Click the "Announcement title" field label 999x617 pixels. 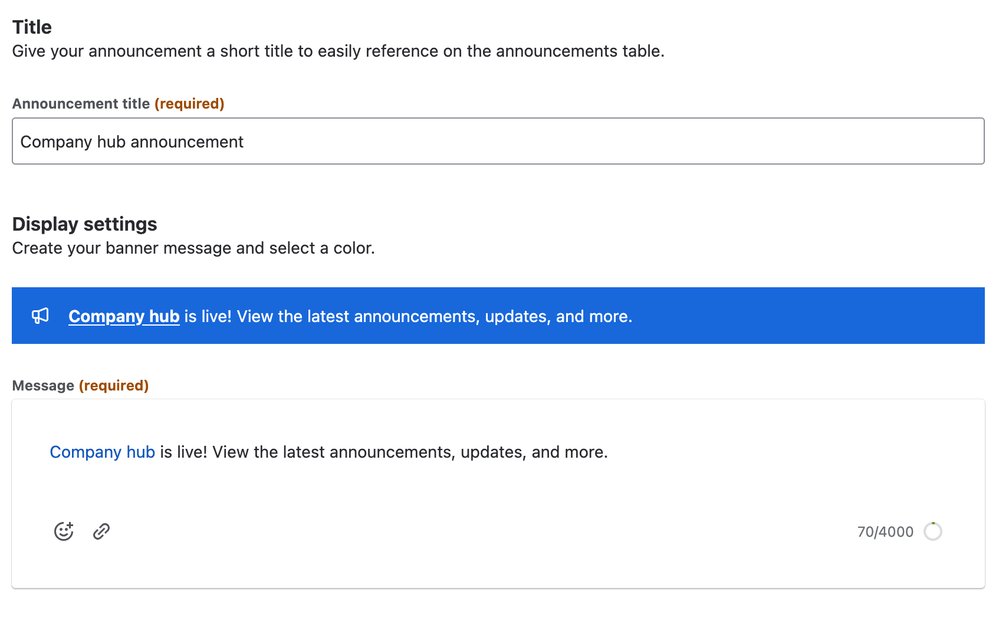pyautogui.click(x=81, y=103)
